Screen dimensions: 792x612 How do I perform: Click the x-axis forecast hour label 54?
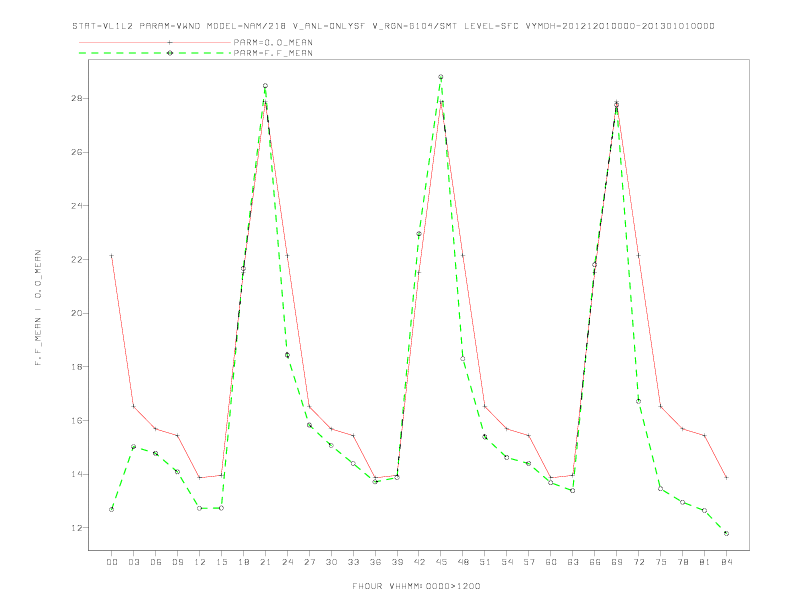(x=507, y=562)
